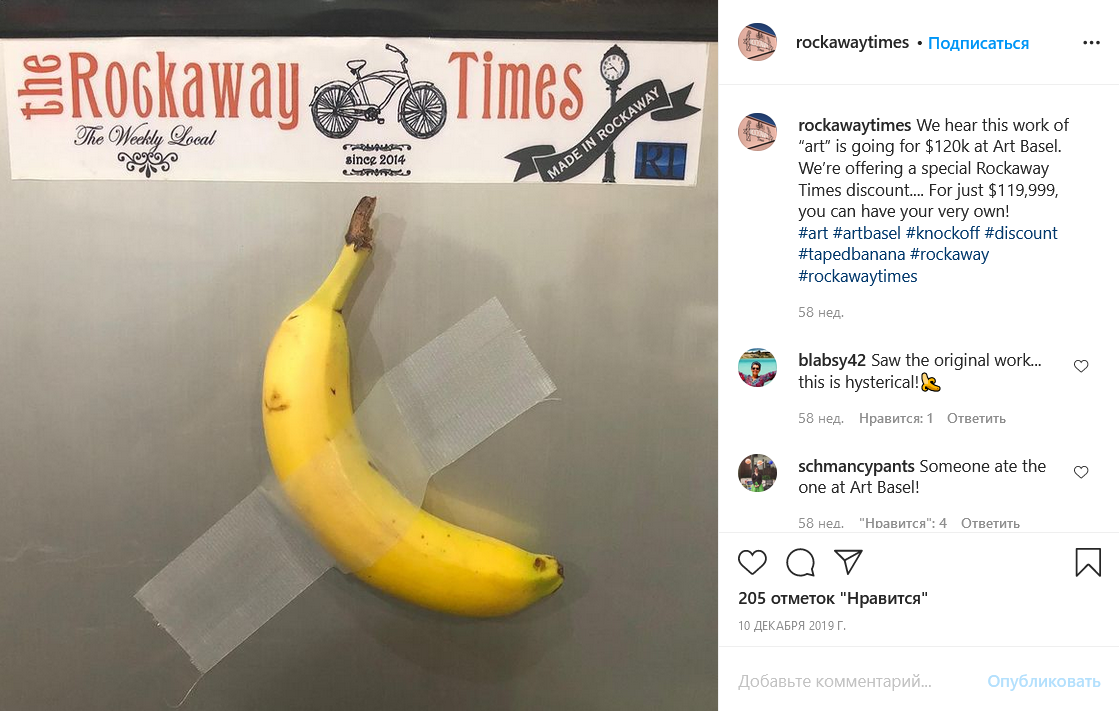Open rockawaytimes username in header
This screenshot has width=1119, height=711.
pyautogui.click(x=852, y=43)
